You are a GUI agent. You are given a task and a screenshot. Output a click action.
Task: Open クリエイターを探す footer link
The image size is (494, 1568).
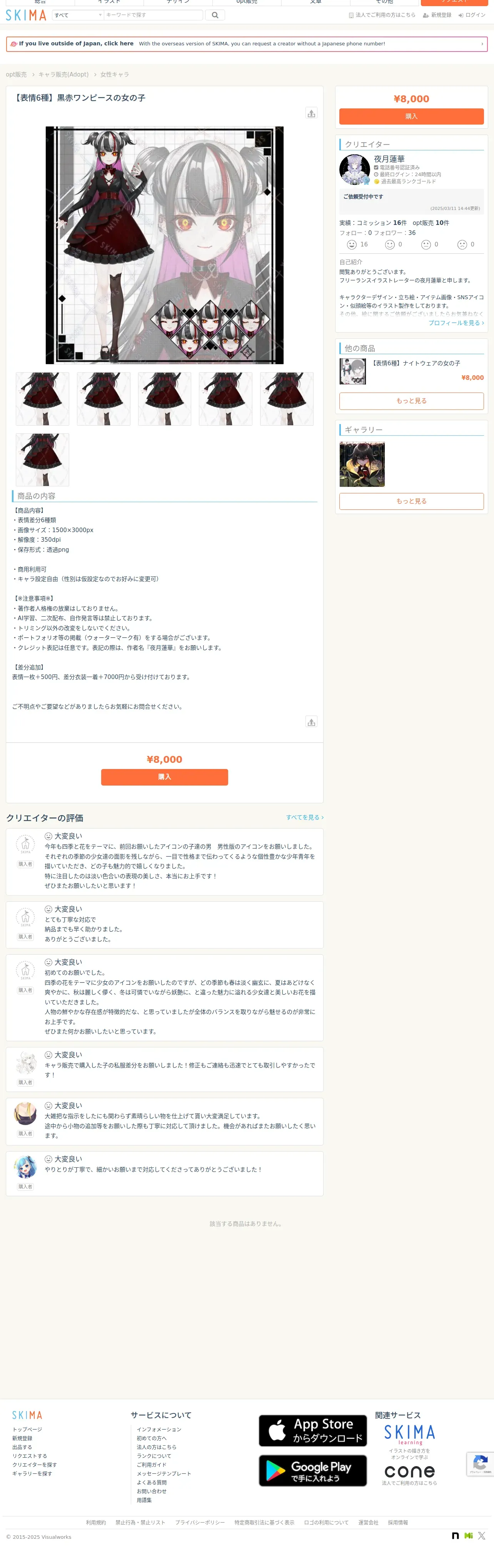point(35,1465)
